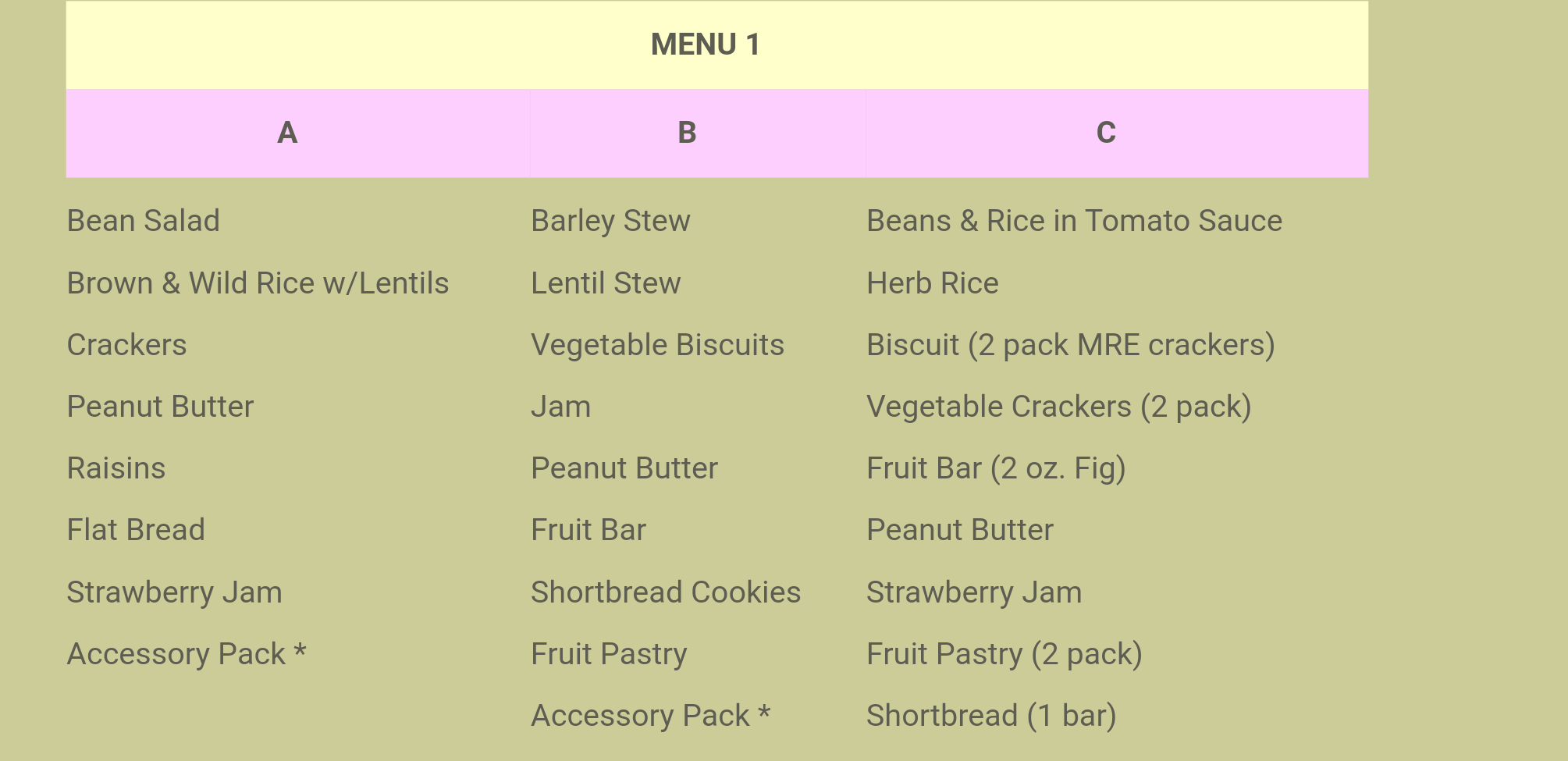This screenshot has height=761, width=1568.
Task: Select column header B
Action: click(x=687, y=133)
